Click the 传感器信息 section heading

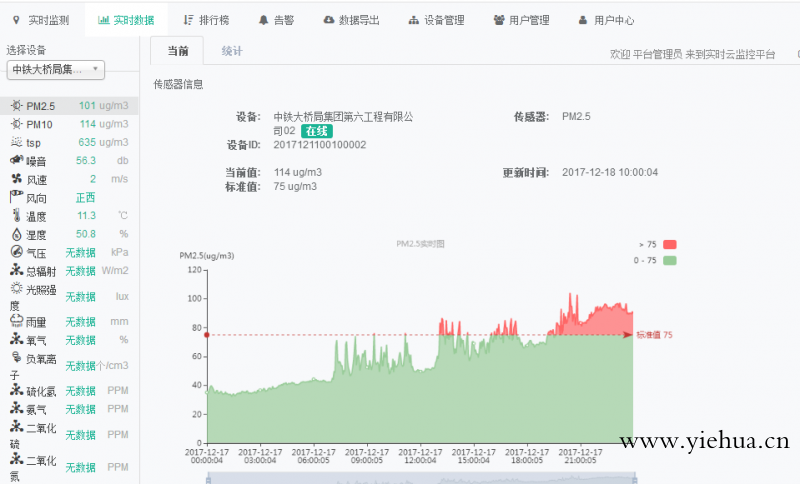point(178,84)
